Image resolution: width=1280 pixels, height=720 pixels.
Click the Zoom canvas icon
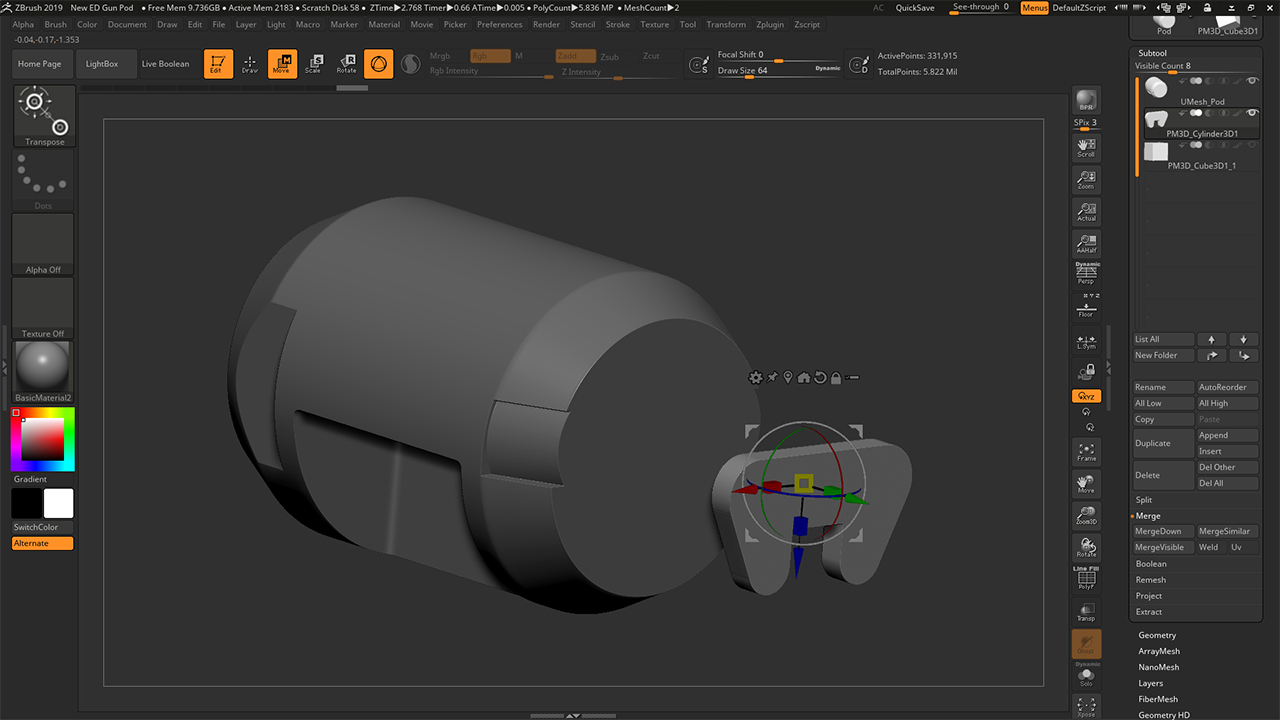click(1086, 180)
